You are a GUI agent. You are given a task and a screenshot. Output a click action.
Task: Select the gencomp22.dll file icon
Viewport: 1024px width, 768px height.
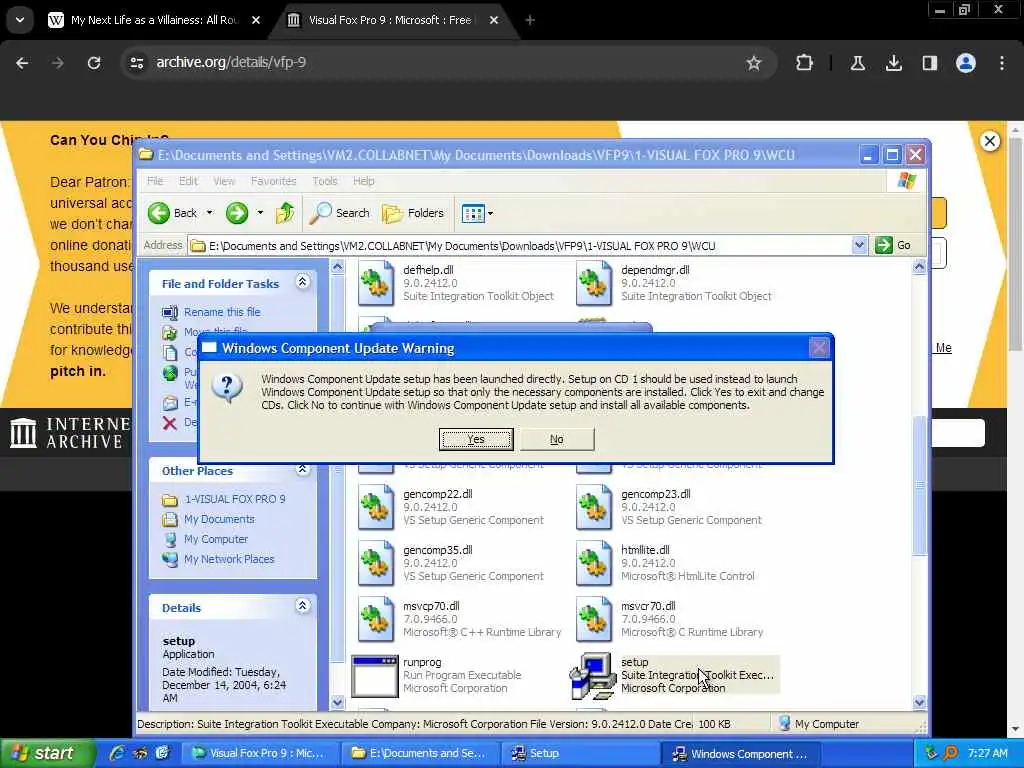pos(376,507)
